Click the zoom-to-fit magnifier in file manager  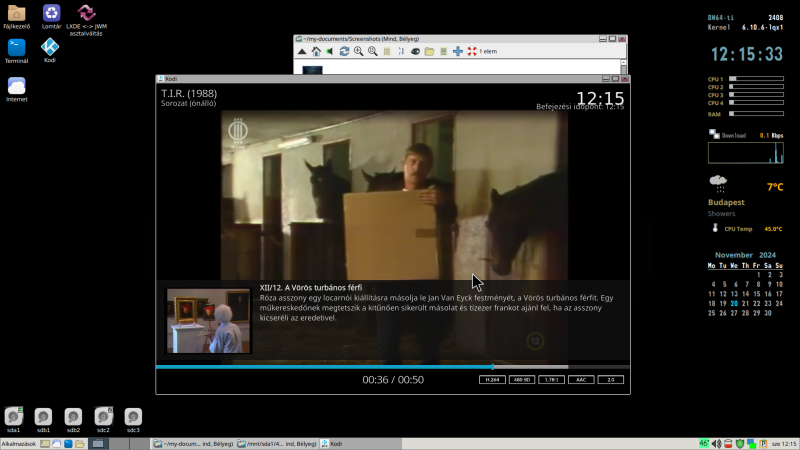pyautogui.click(x=373, y=52)
